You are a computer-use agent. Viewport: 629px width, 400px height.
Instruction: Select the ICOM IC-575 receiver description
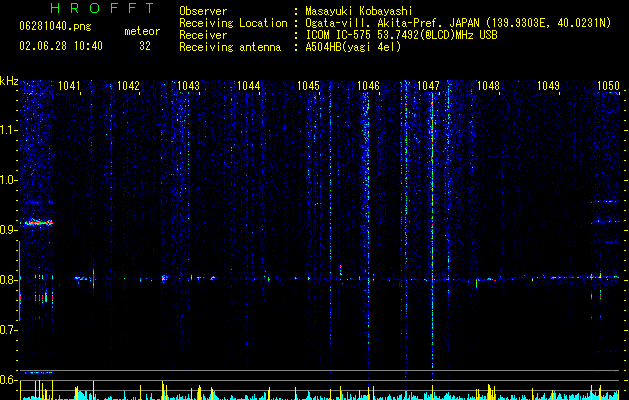[401, 35]
